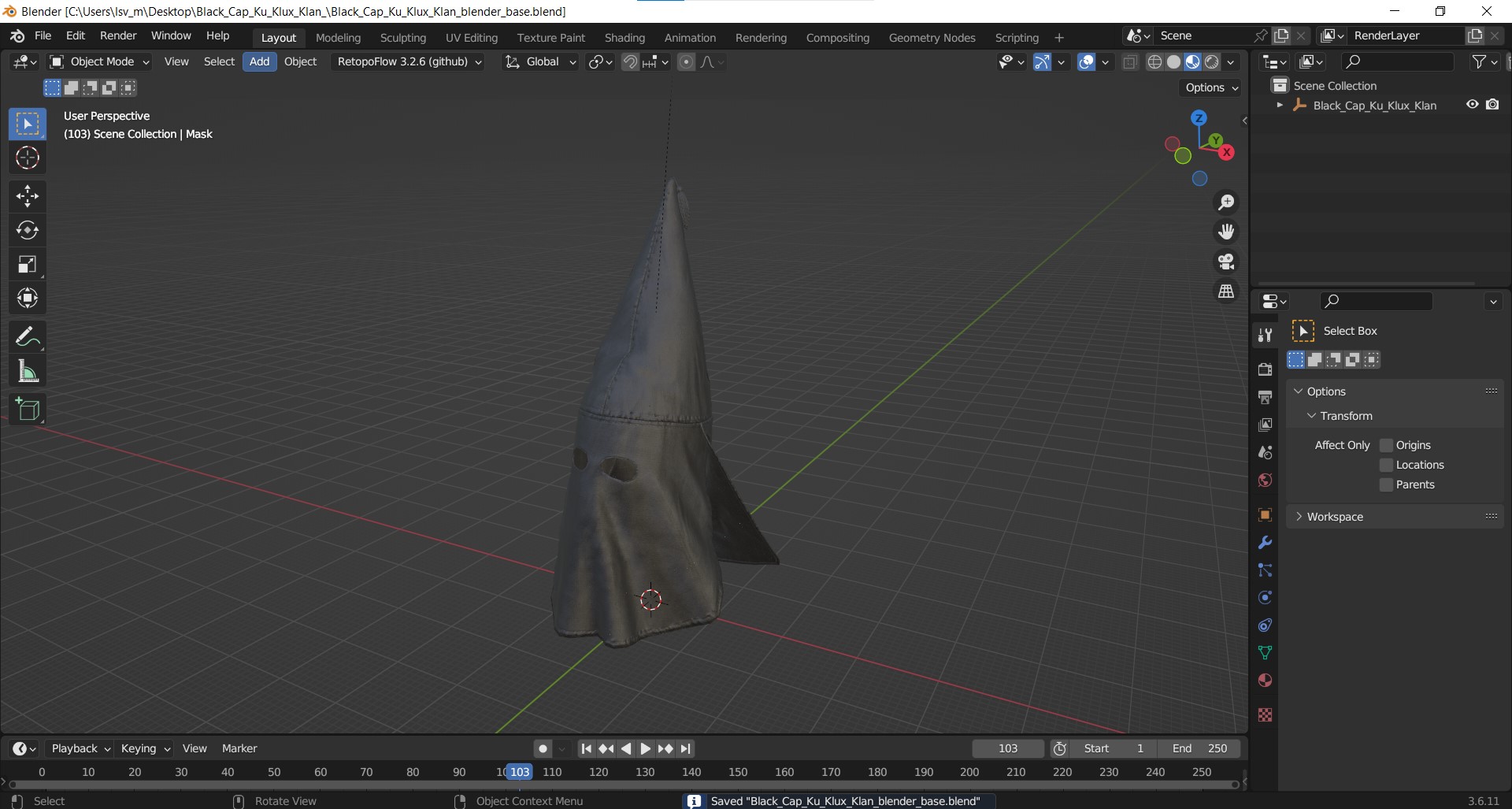1512x809 pixels.
Task: Open the viewport Options dropdown
Action: coord(1211,87)
